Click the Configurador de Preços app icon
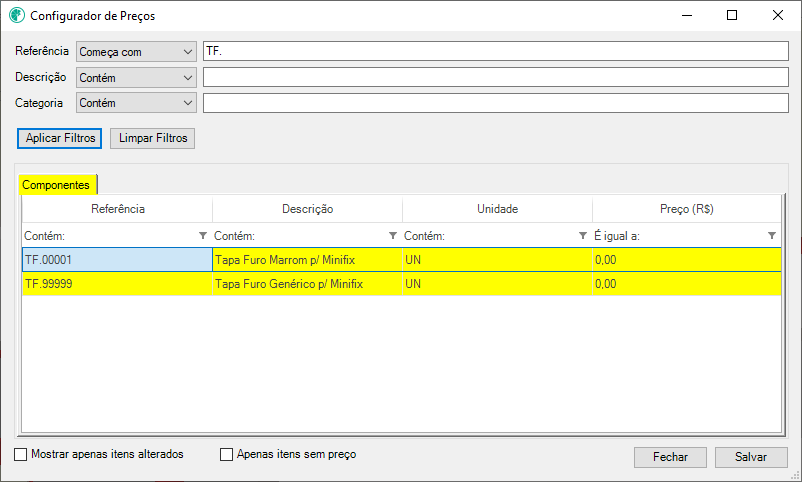 17,15
